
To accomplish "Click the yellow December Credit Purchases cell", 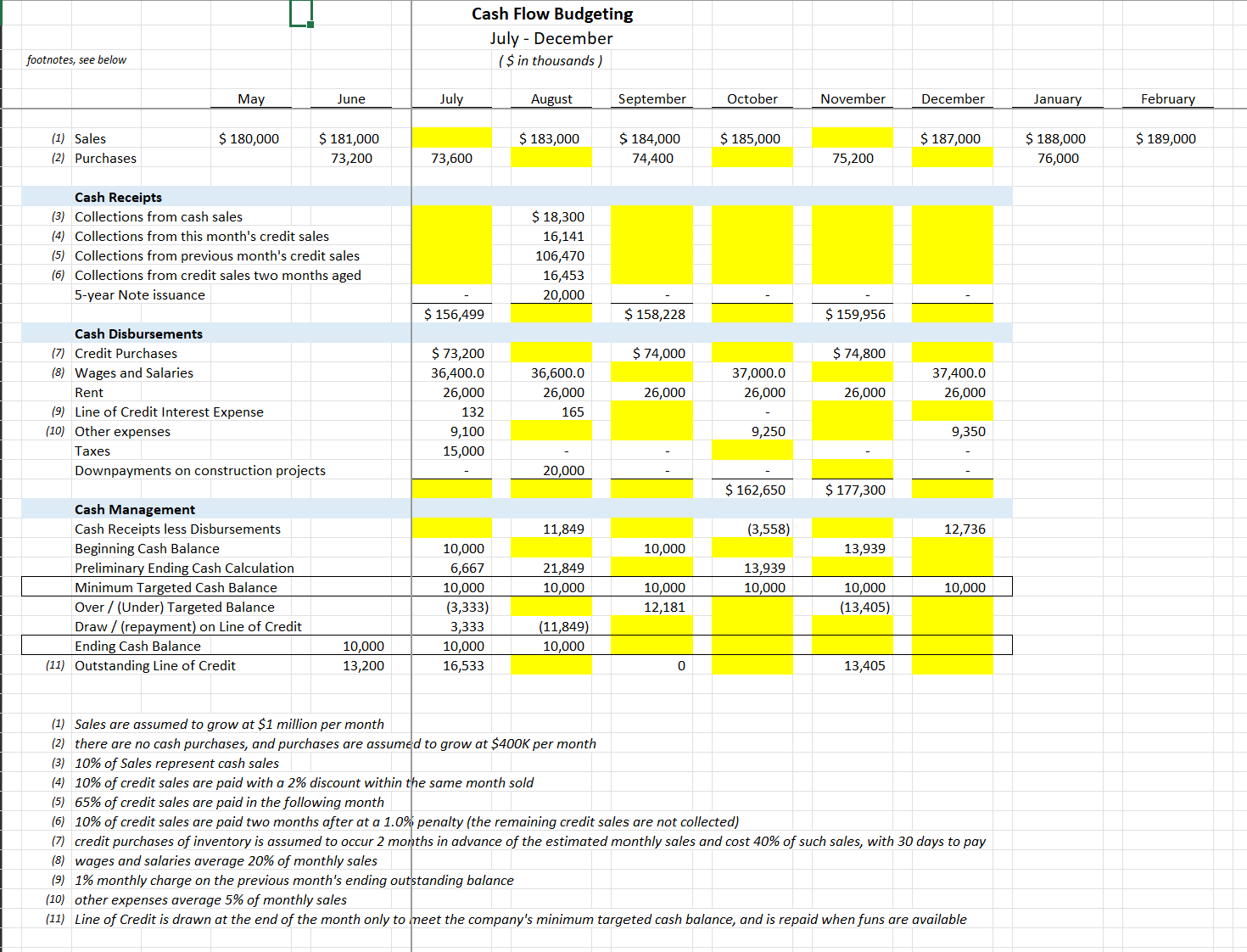I will point(951,352).
